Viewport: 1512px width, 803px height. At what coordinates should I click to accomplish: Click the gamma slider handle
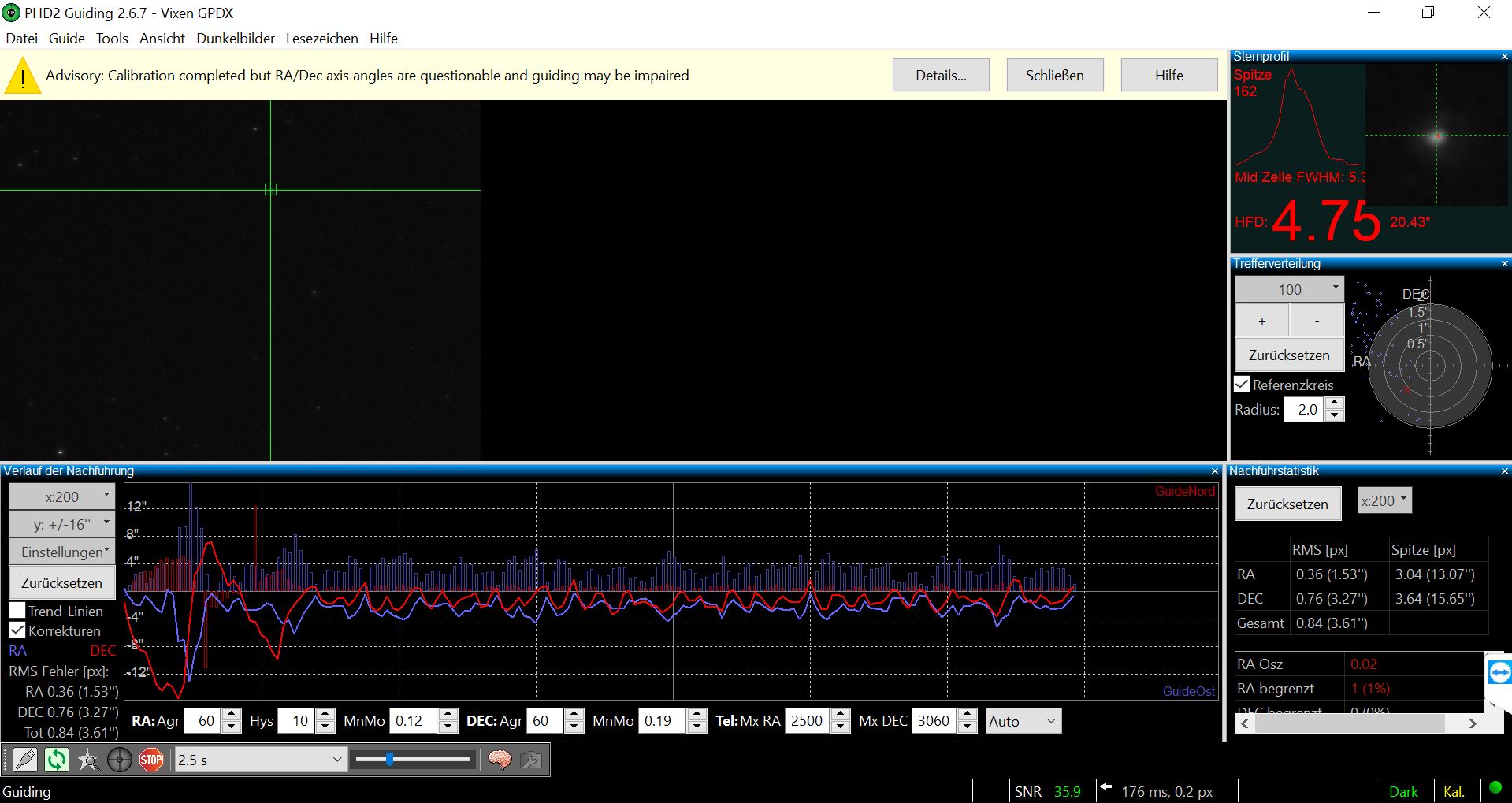pos(389,760)
